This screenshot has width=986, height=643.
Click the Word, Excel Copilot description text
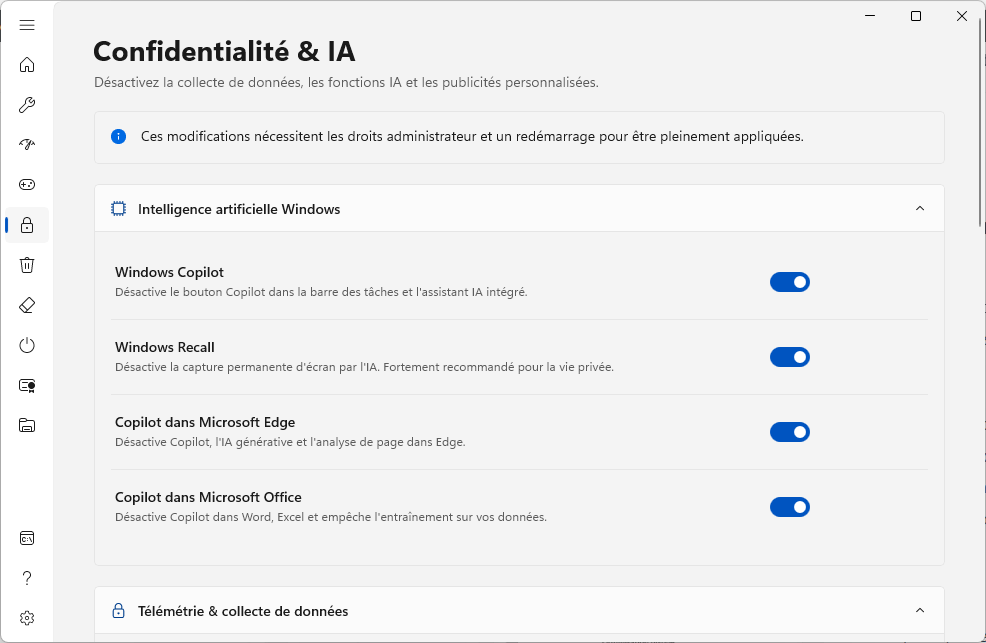331,517
